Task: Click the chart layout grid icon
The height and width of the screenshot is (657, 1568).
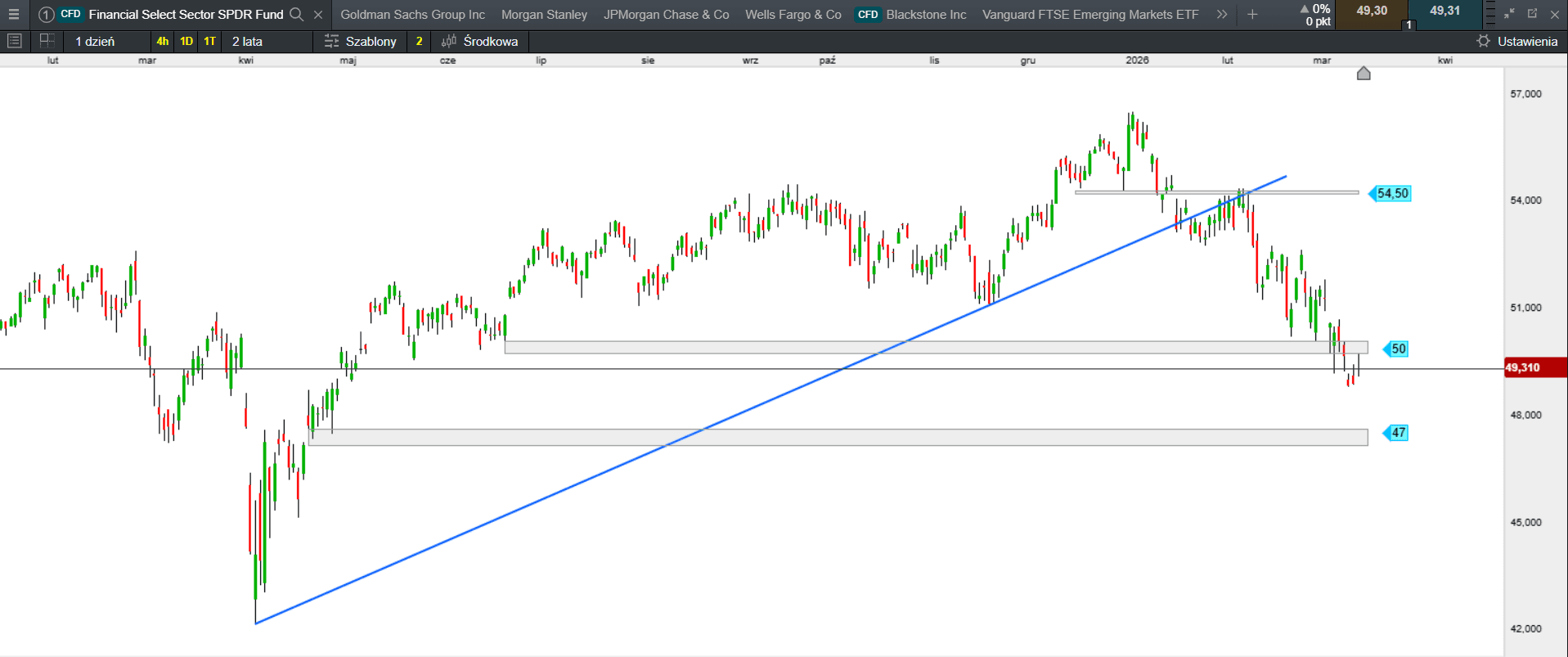Action: pyautogui.click(x=47, y=41)
